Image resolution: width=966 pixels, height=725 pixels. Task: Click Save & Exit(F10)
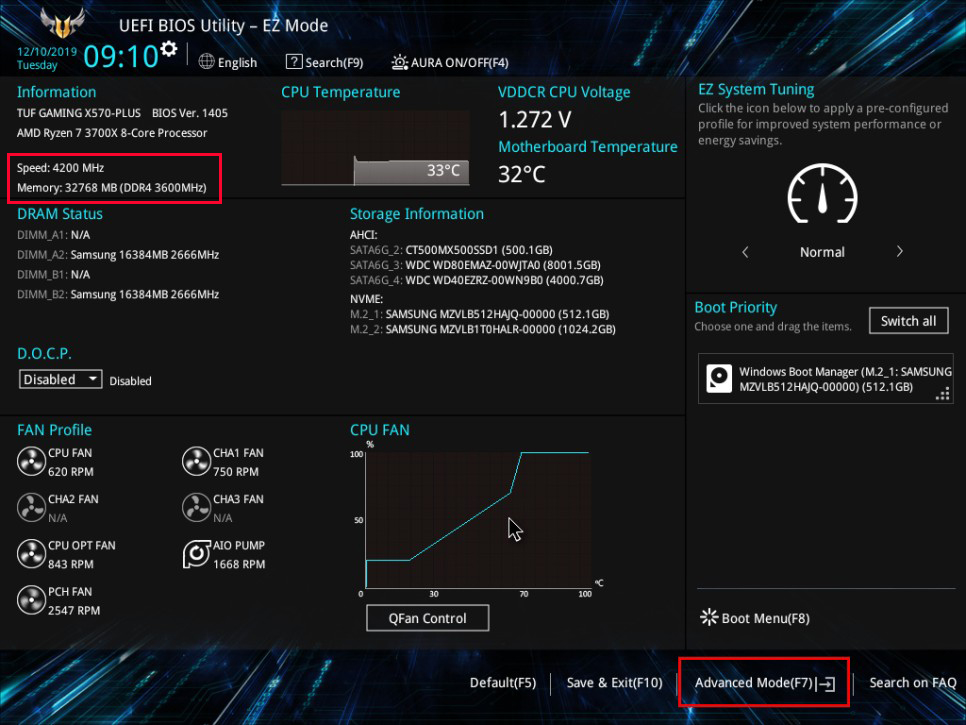pyautogui.click(x=614, y=682)
